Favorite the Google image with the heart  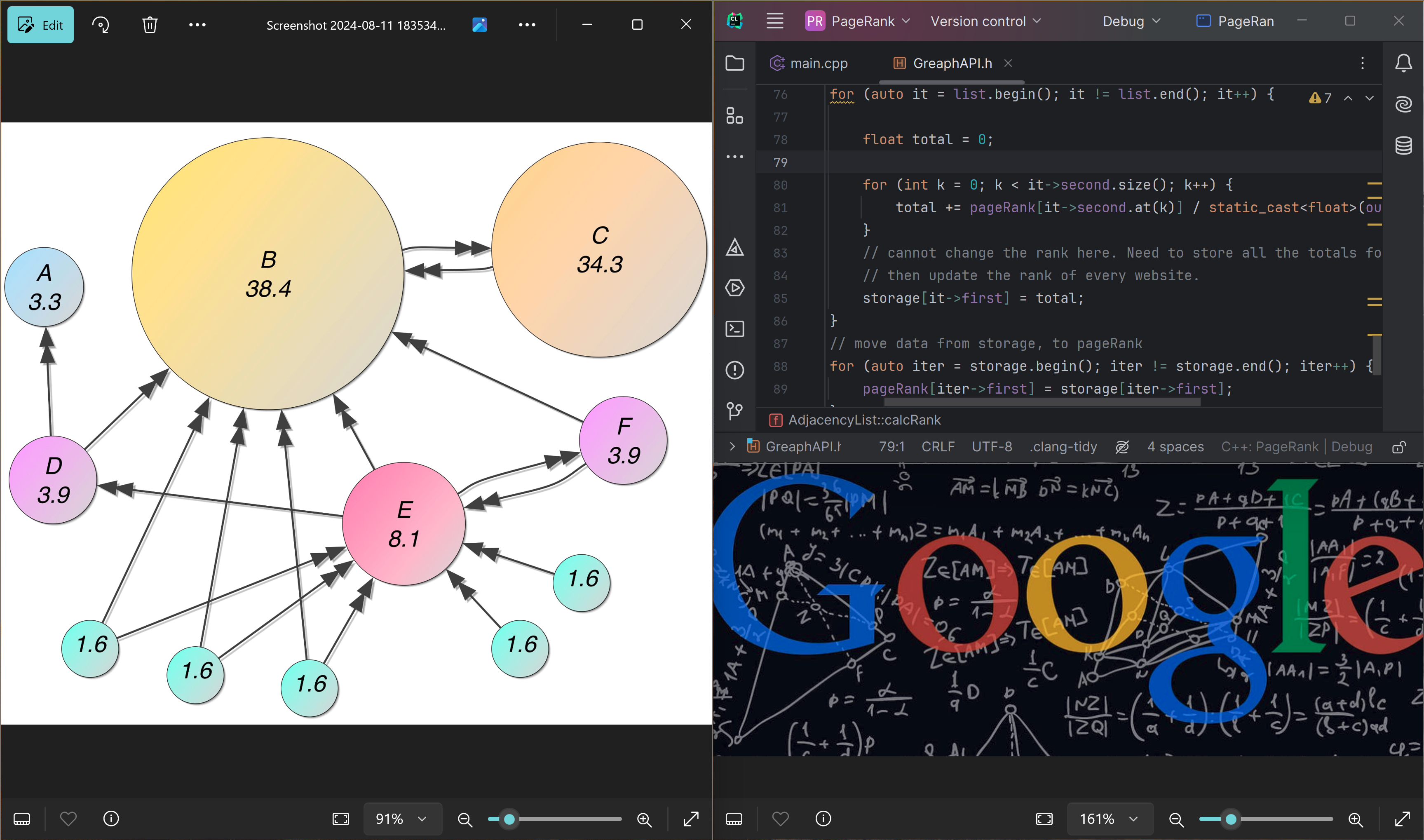pos(780,819)
